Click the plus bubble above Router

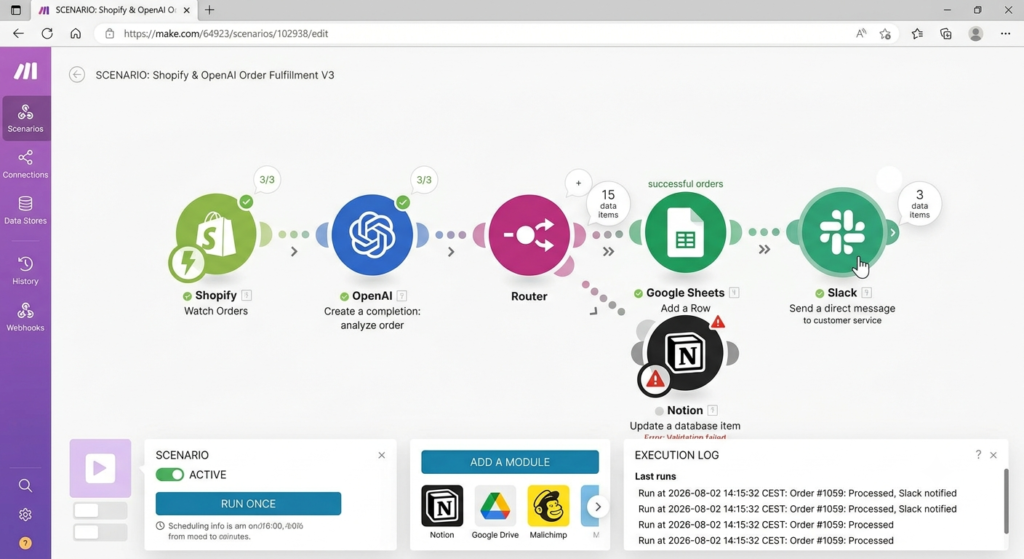(578, 183)
